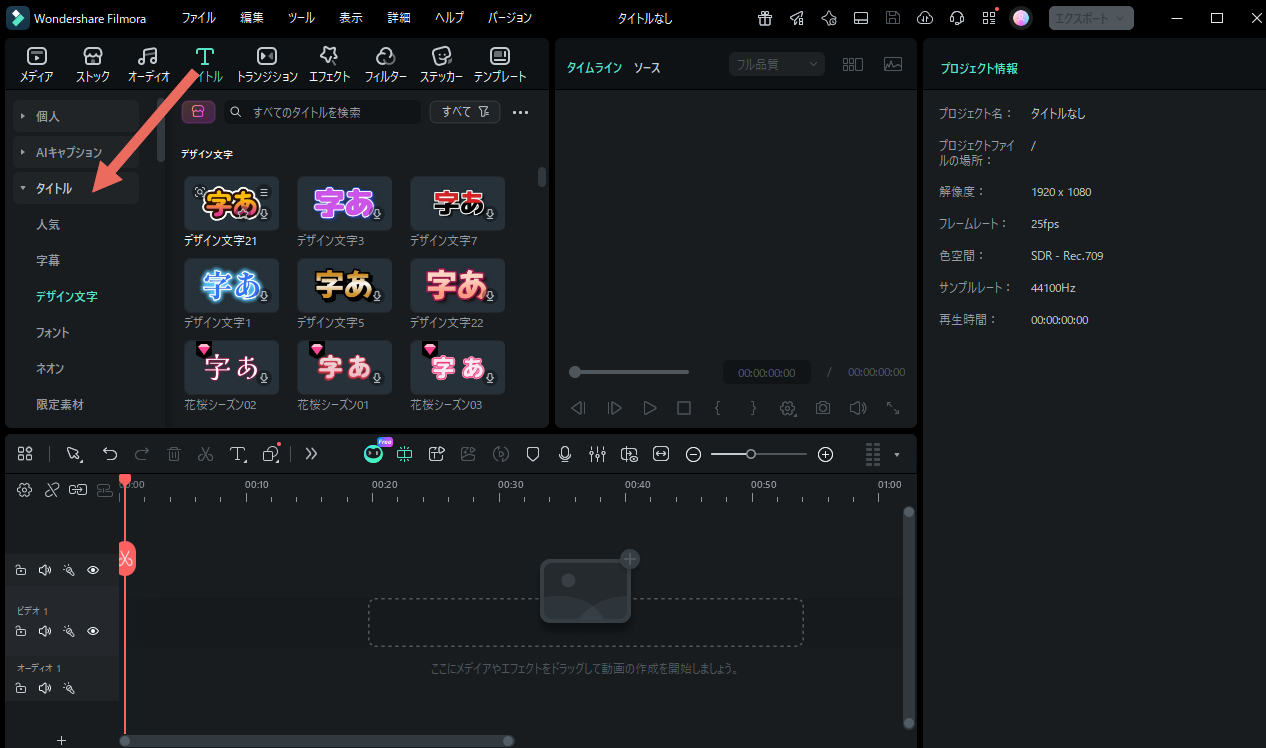The width and height of the screenshot is (1266, 748).
Task: Open the ファイル menu
Action: coord(198,17)
